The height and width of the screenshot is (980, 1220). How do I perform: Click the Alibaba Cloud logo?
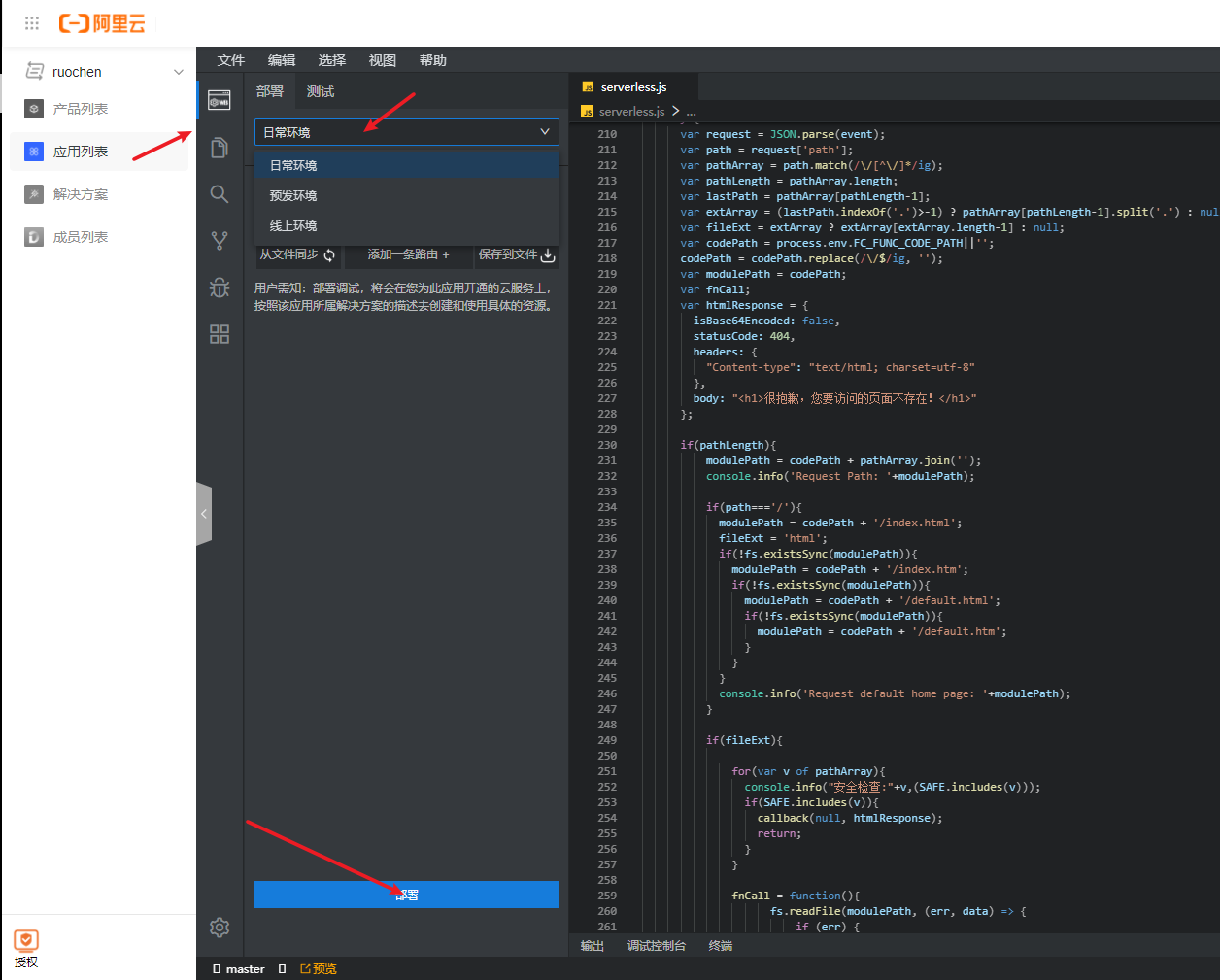coord(102,23)
